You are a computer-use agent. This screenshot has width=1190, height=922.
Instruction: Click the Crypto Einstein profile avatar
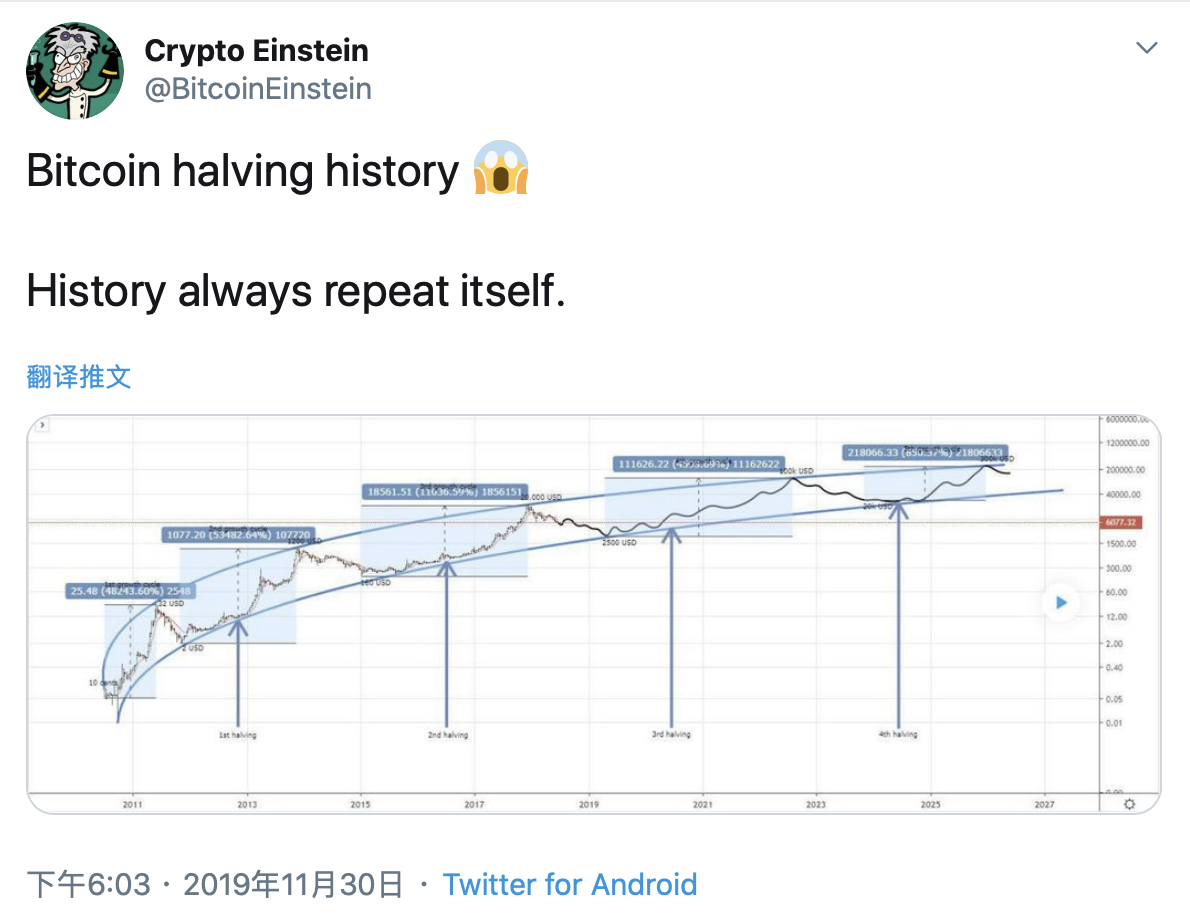click(75, 70)
